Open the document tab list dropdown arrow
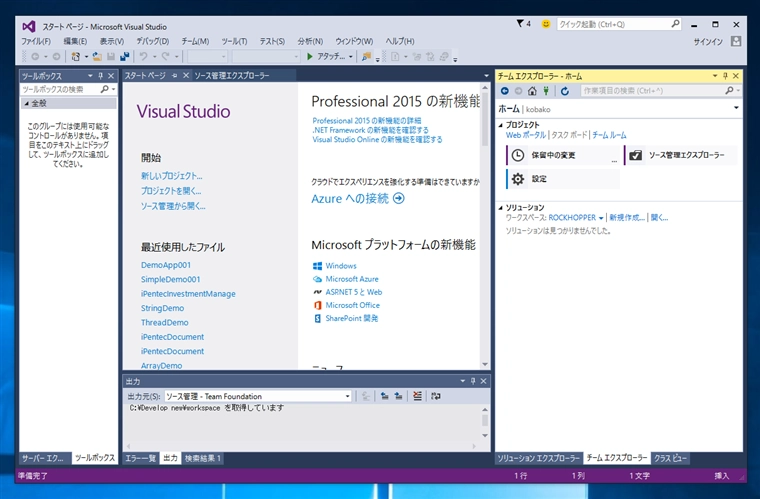This screenshot has height=499, width=760. point(486,76)
